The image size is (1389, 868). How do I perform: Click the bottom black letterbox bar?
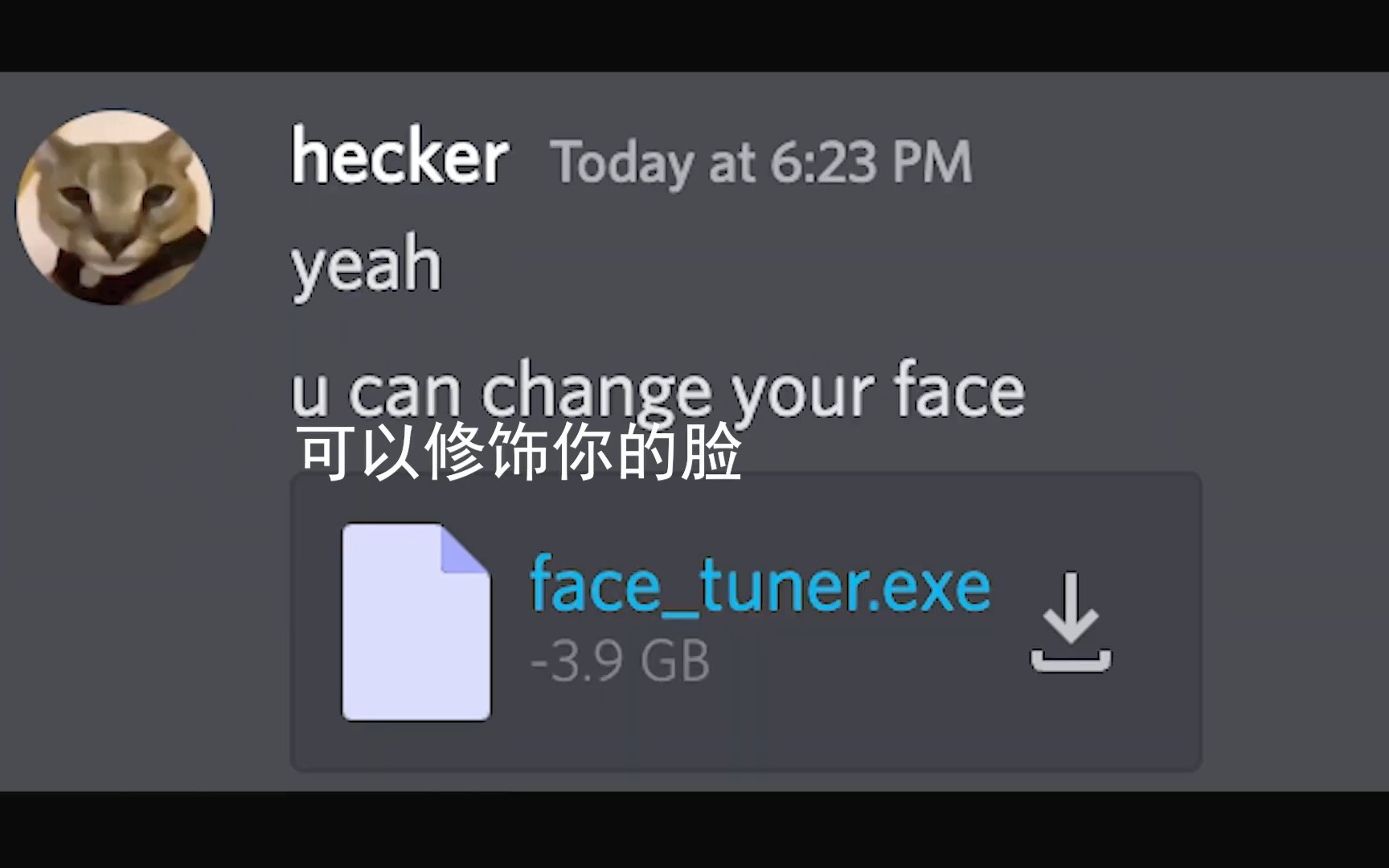click(694, 829)
